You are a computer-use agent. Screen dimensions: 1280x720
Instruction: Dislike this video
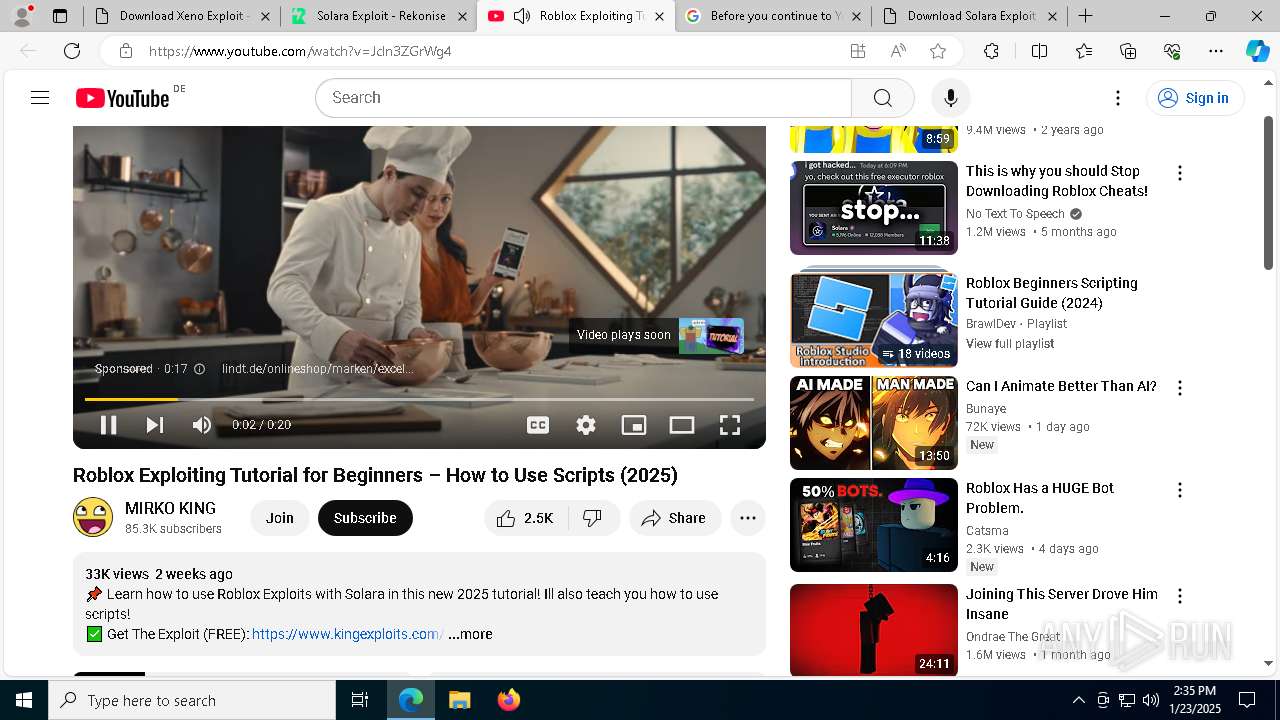tap(593, 518)
